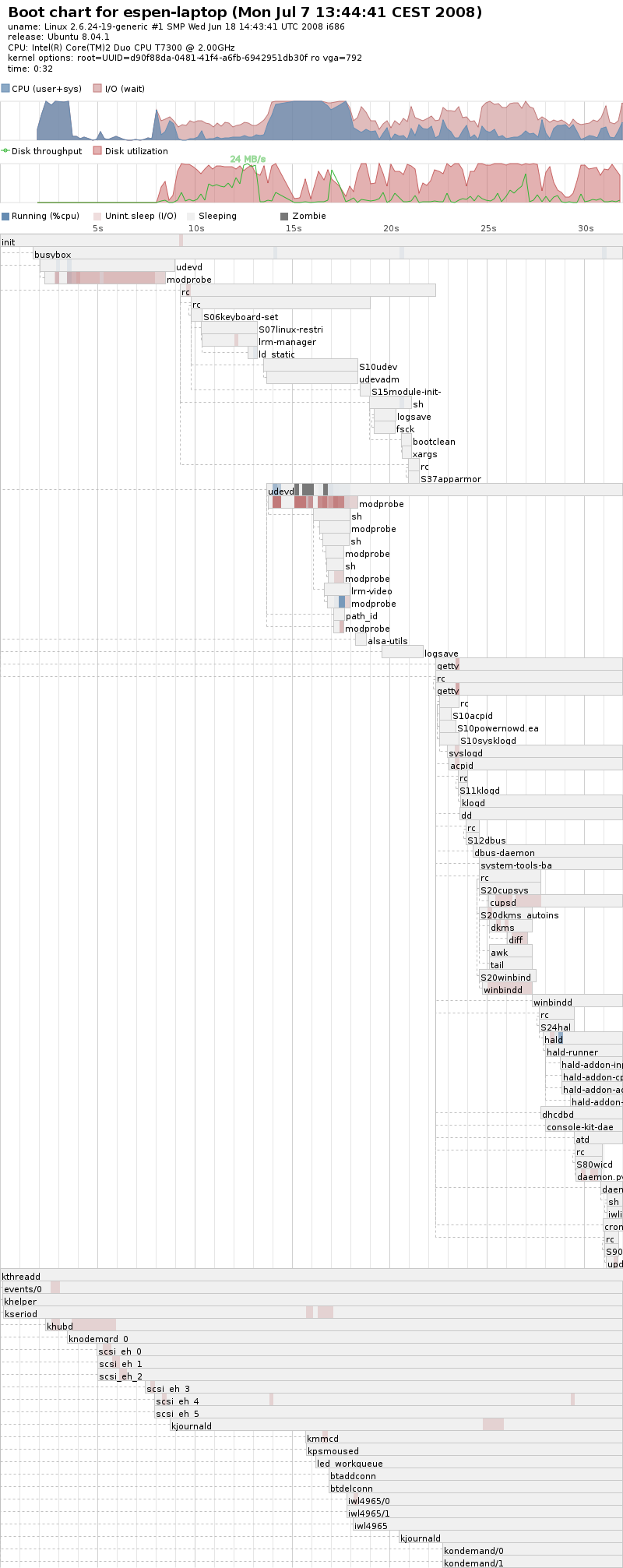Click the CPU model Intel Core2 Duo line
623x1568 pixels.
(121, 48)
